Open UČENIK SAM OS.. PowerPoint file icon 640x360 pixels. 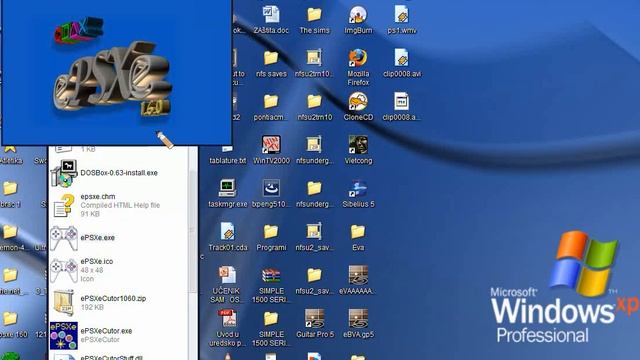(x=227, y=275)
